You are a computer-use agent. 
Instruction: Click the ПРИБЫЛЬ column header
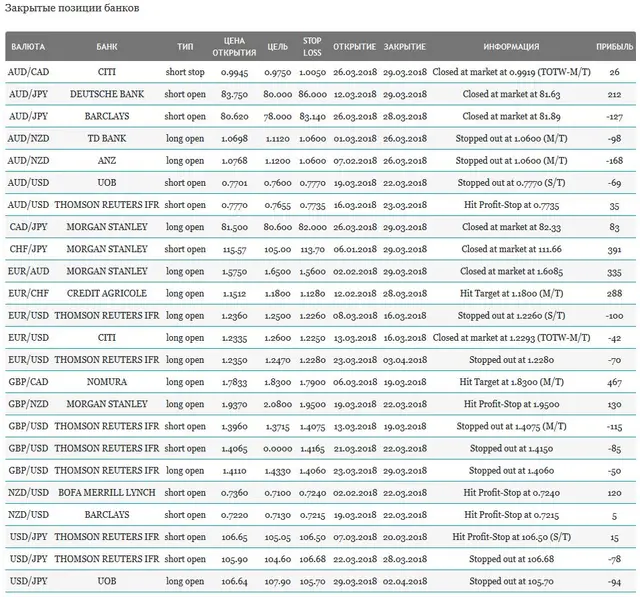615,47
